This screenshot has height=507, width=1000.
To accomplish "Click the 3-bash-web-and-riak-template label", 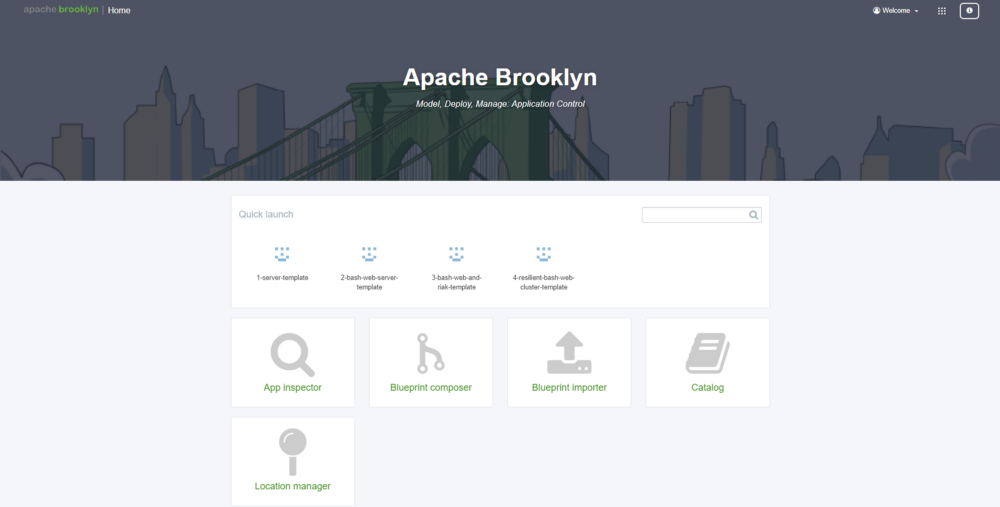I will [x=457, y=283].
